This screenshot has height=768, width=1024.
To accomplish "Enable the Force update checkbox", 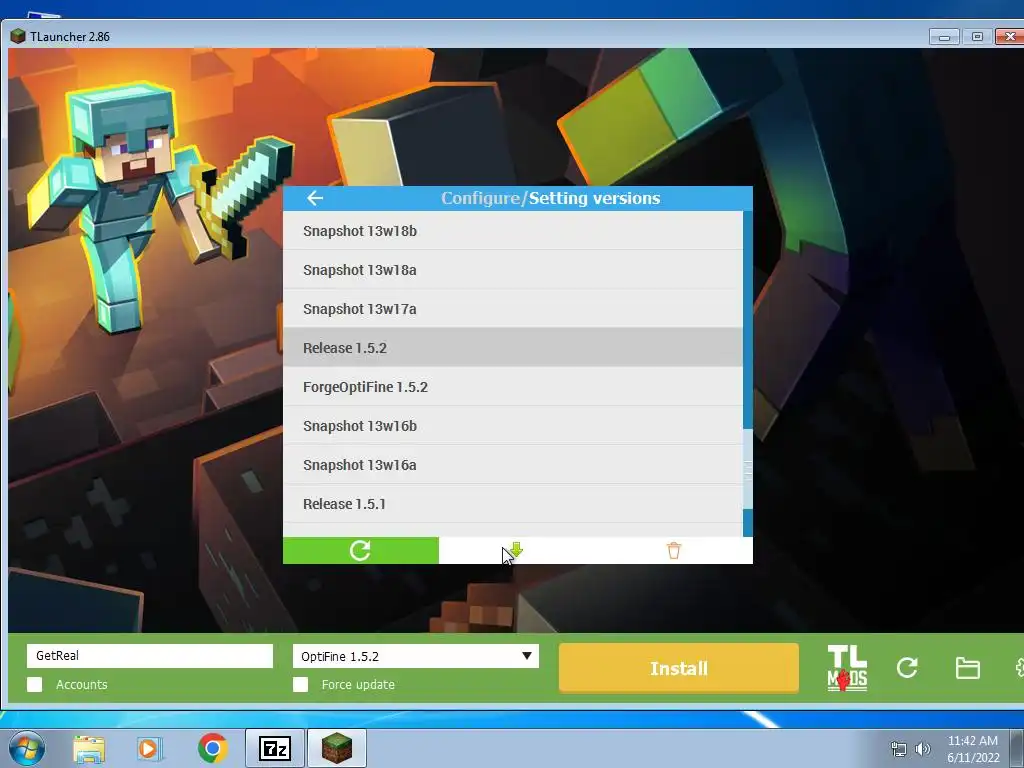I will coord(300,684).
